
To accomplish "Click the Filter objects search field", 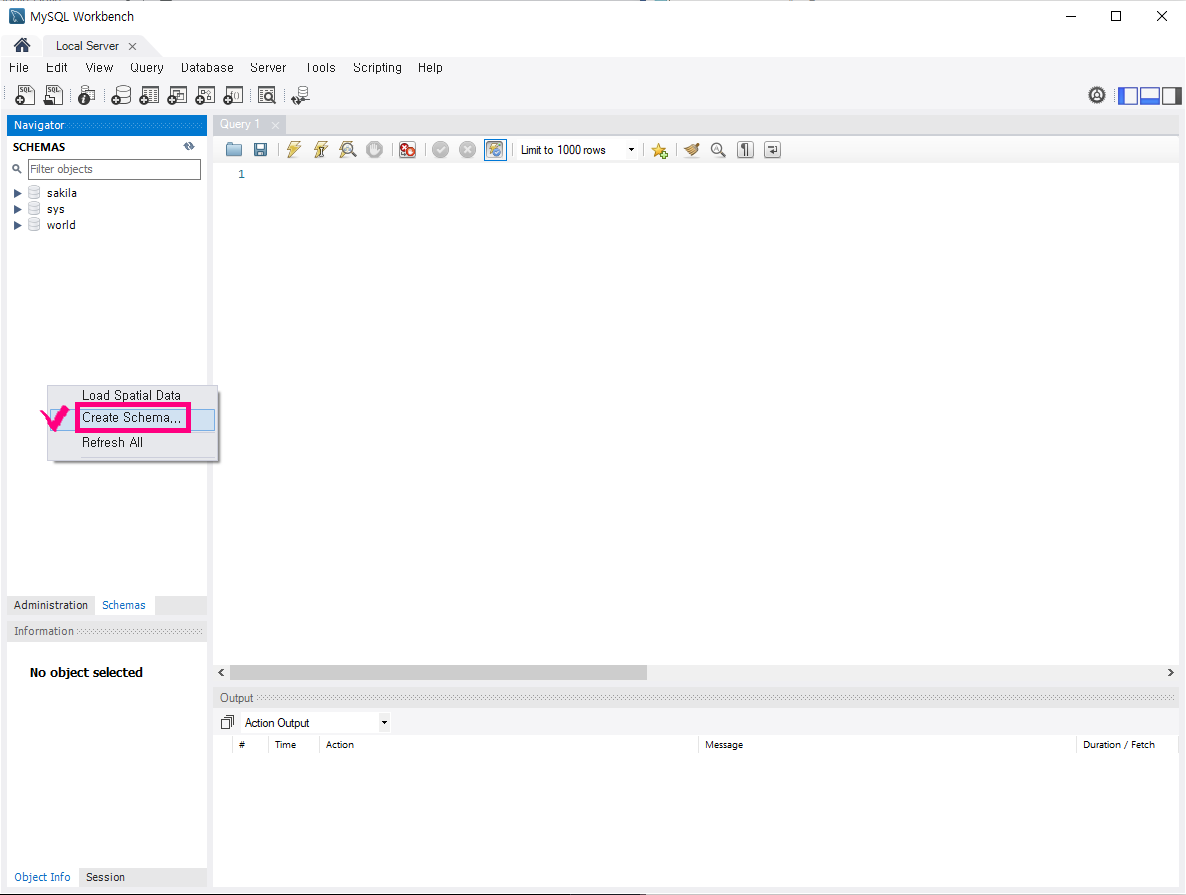I will [114, 169].
